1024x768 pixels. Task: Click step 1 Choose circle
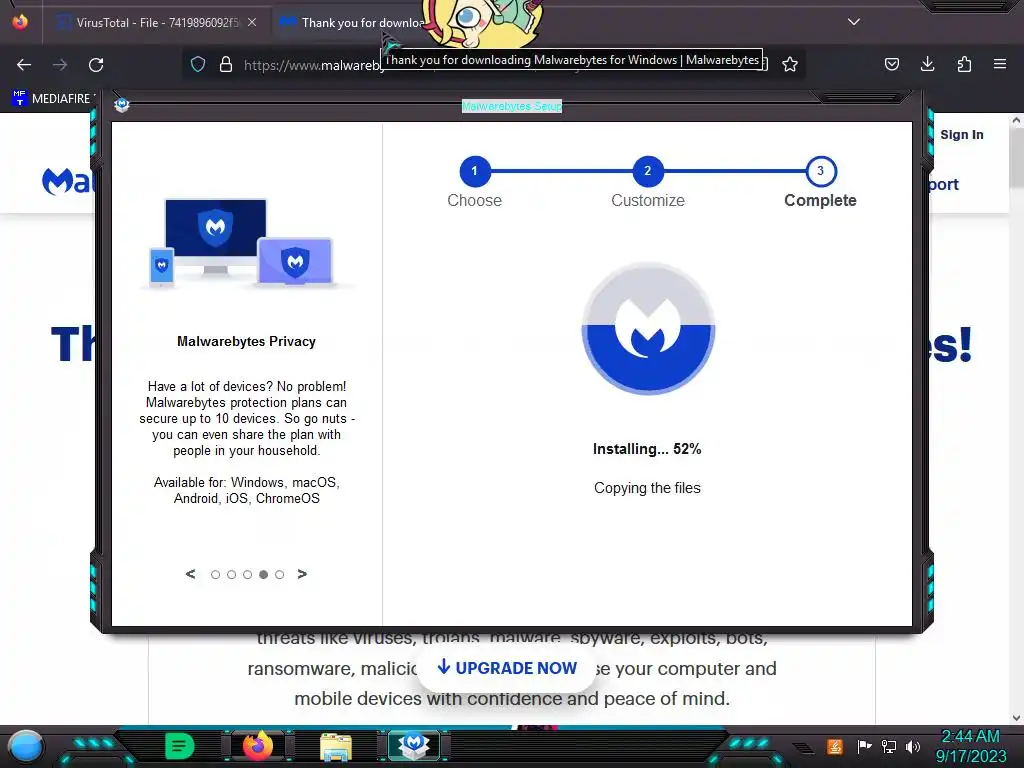(x=474, y=171)
